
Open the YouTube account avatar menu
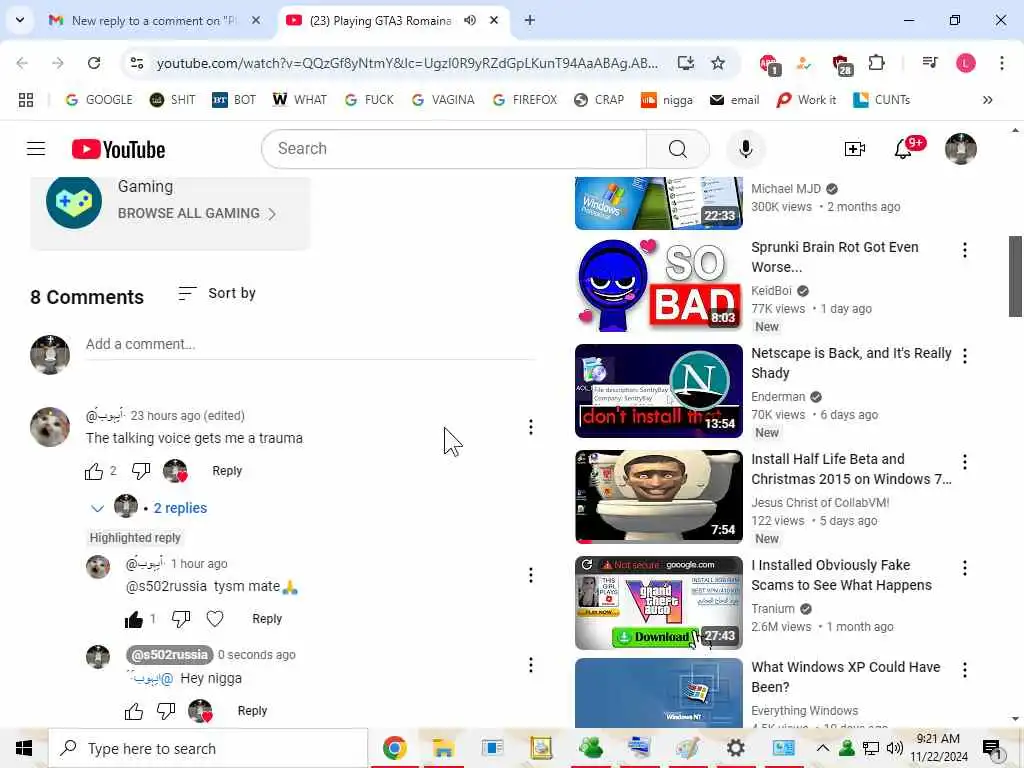pyautogui.click(x=961, y=149)
